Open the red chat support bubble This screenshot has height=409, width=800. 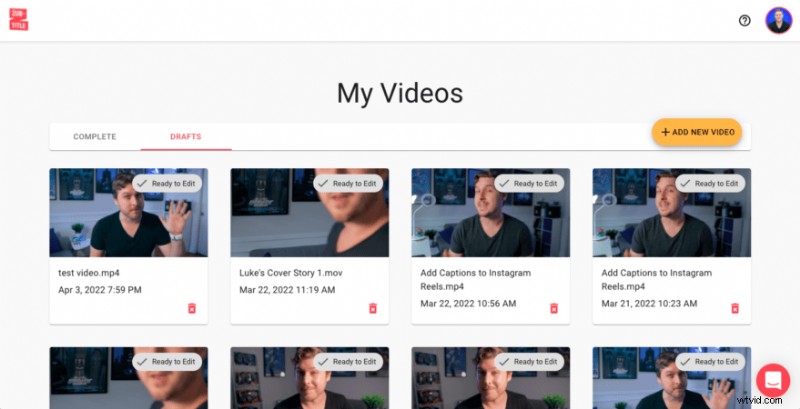(773, 380)
